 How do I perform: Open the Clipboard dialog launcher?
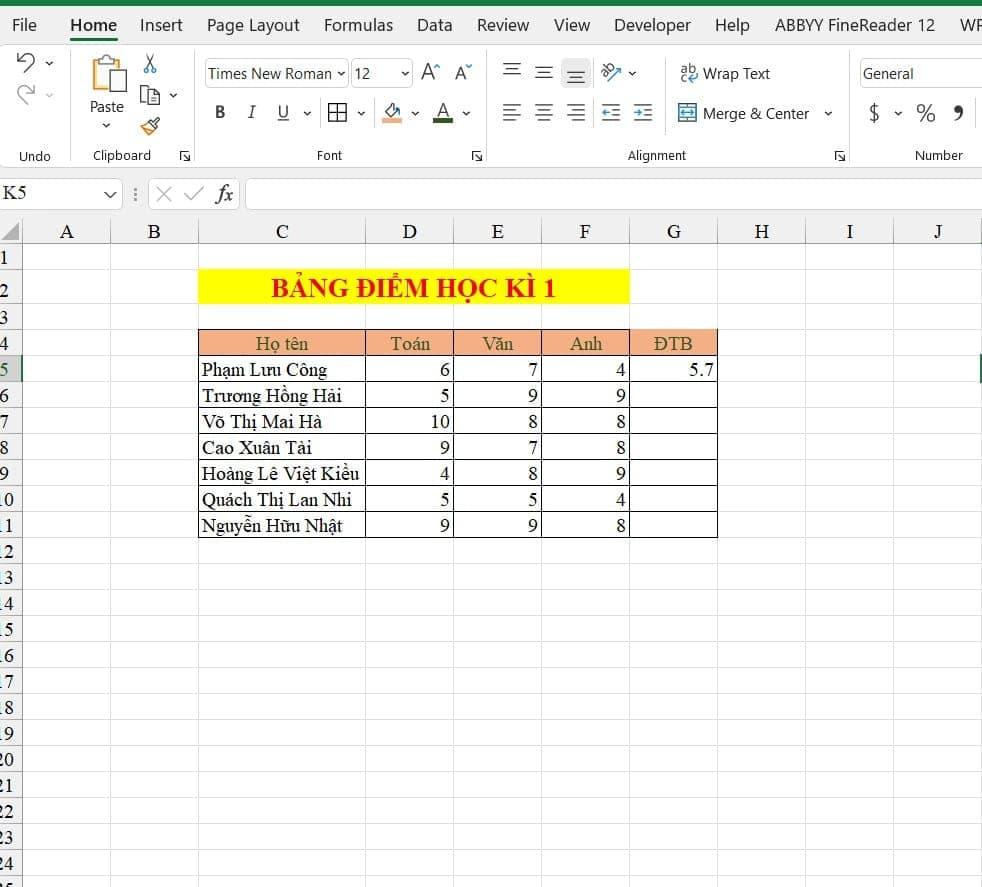[185, 156]
